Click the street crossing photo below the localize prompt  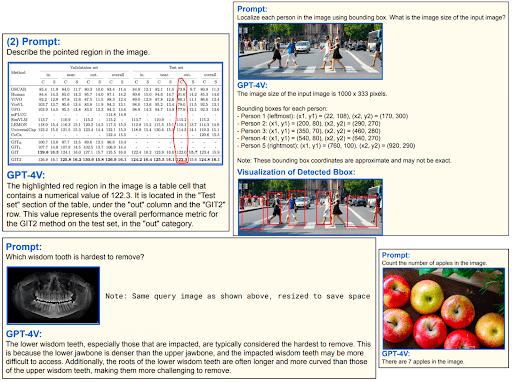(310, 51)
